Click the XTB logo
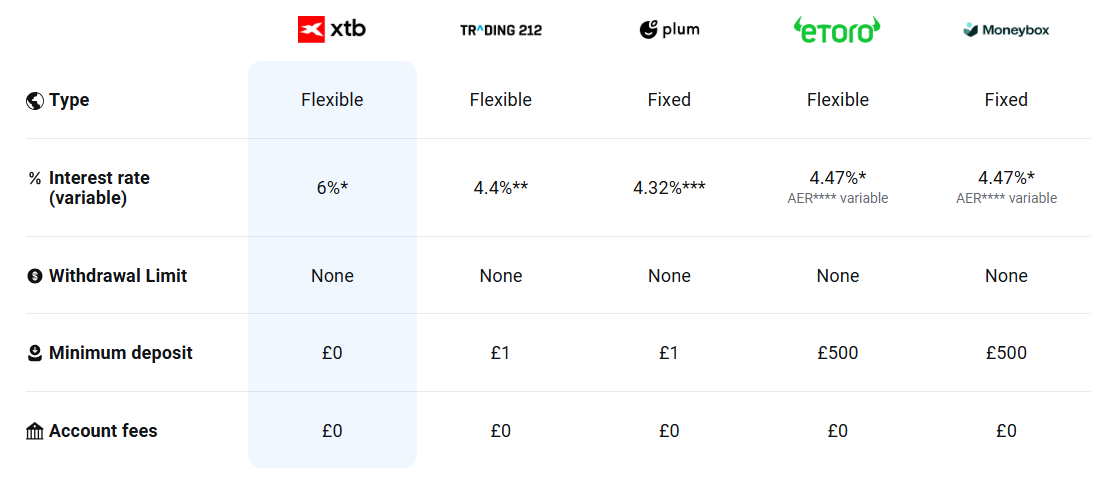Viewport: 1120px width, 481px height. pyautogui.click(x=332, y=30)
